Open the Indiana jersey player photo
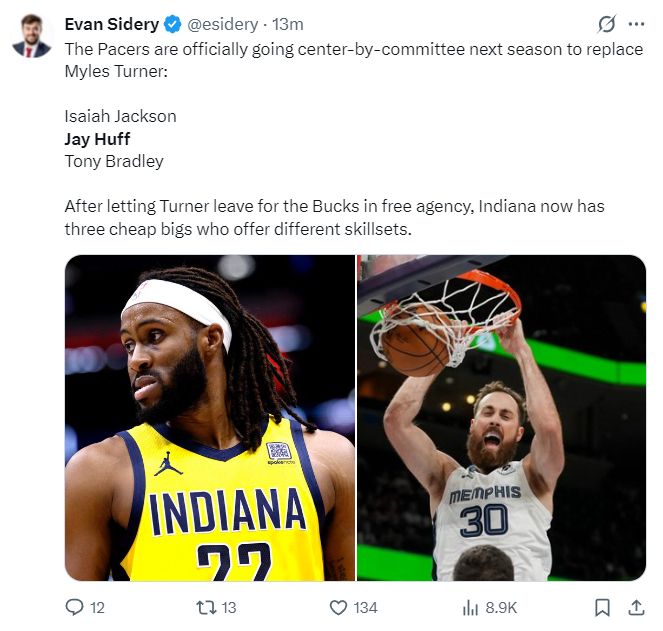The height and width of the screenshot is (631, 663). pos(210,418)
